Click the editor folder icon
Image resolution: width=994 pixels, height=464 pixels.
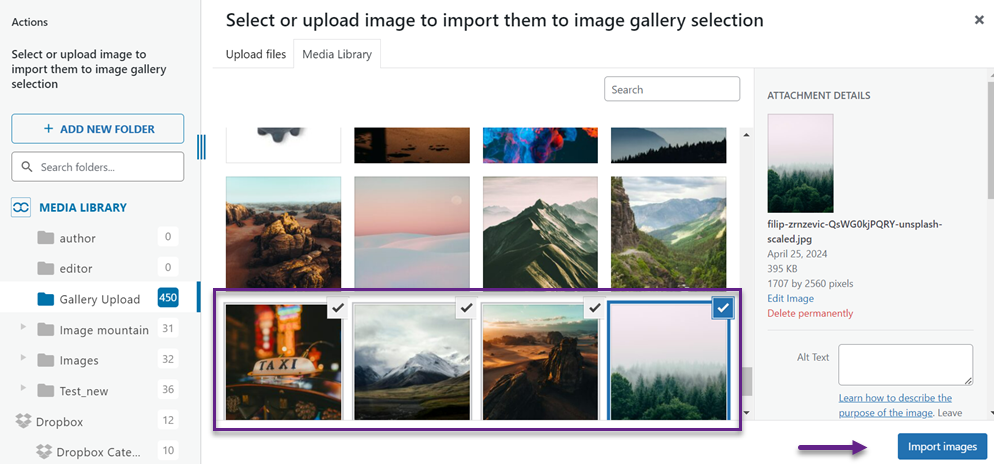point(45,269)
